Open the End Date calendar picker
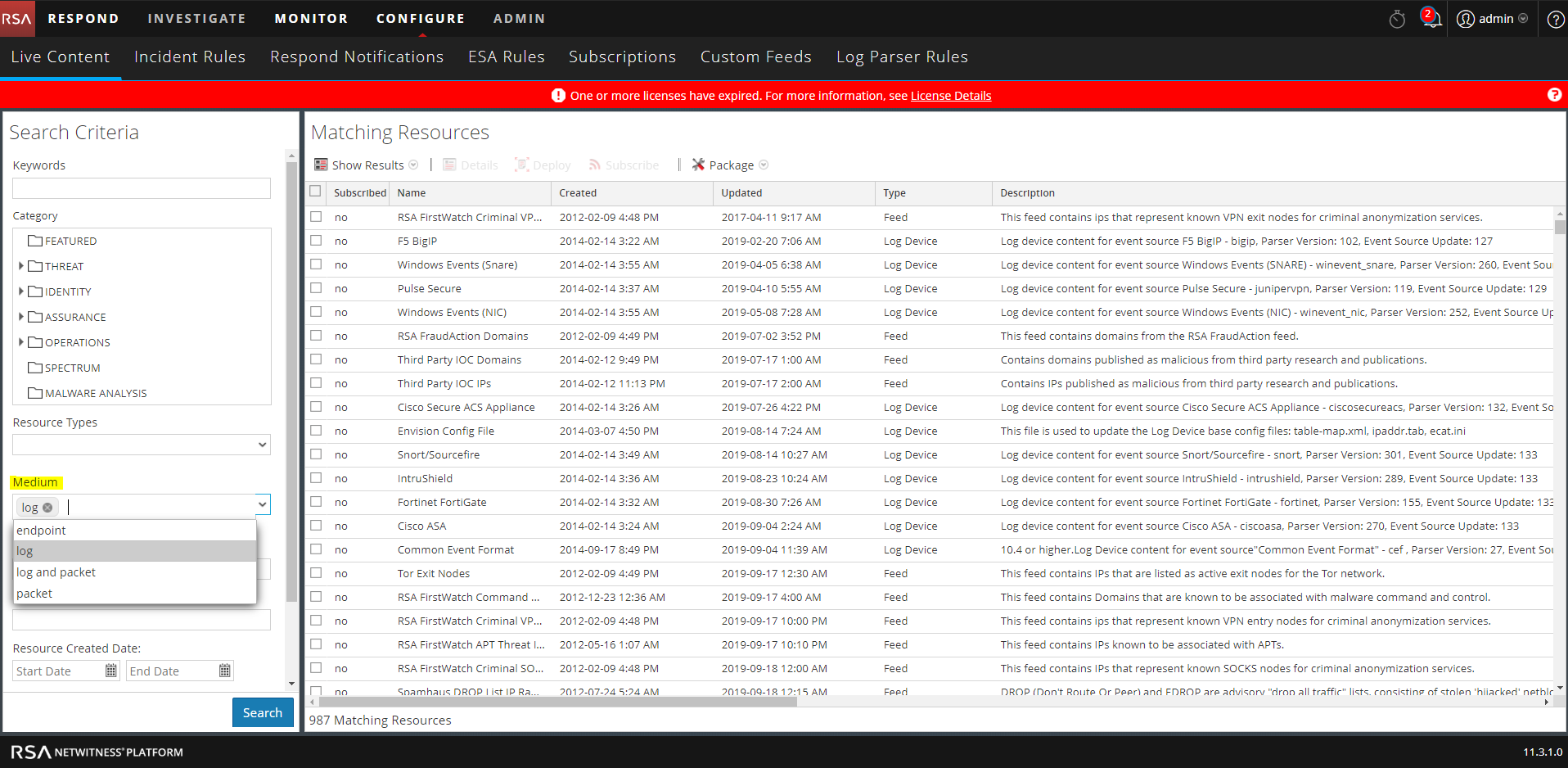The height and width of the screenshot is (768, 1568). tap(225, 671)
